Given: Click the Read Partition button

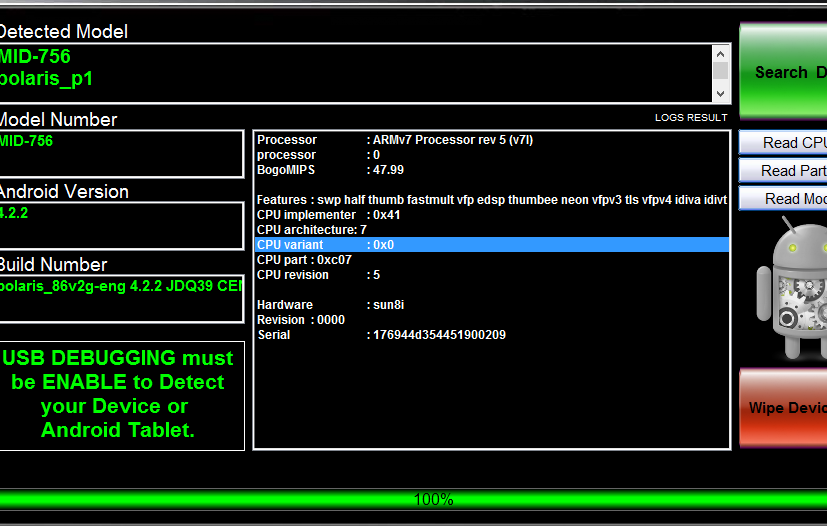Looking at the screenshot, I should point(784,170).
